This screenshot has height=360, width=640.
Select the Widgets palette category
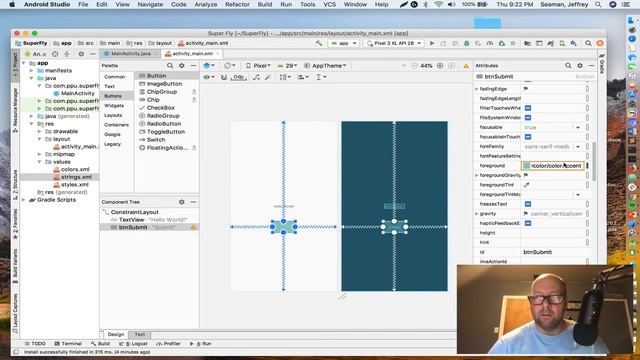pyautogui.click(x=114, y=106)
